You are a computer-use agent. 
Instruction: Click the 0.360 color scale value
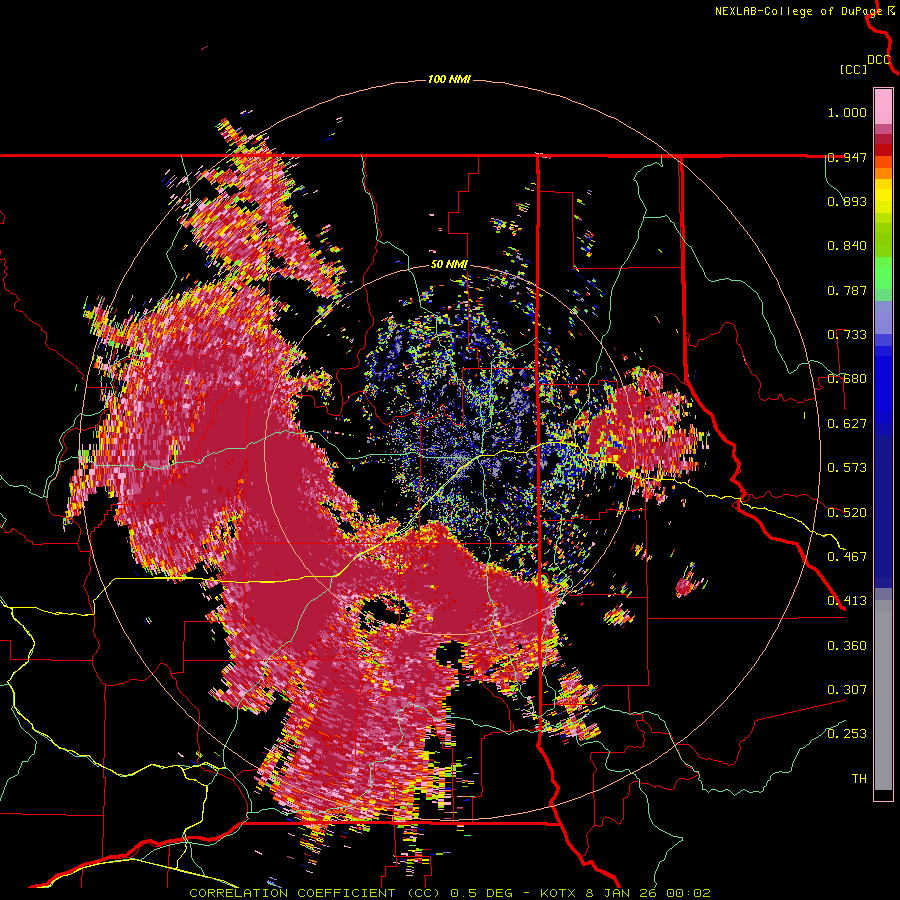pyautogui.click(x=847, y=645)
